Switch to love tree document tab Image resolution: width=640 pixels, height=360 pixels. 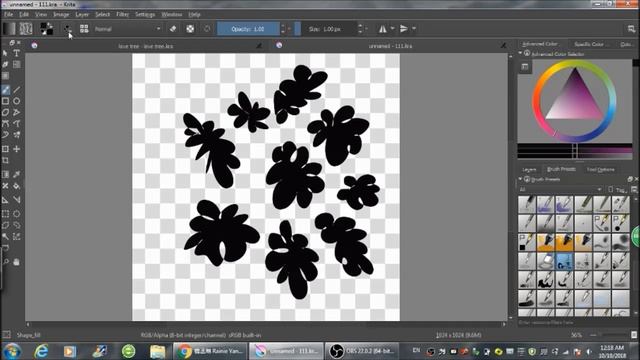point(146,46)
